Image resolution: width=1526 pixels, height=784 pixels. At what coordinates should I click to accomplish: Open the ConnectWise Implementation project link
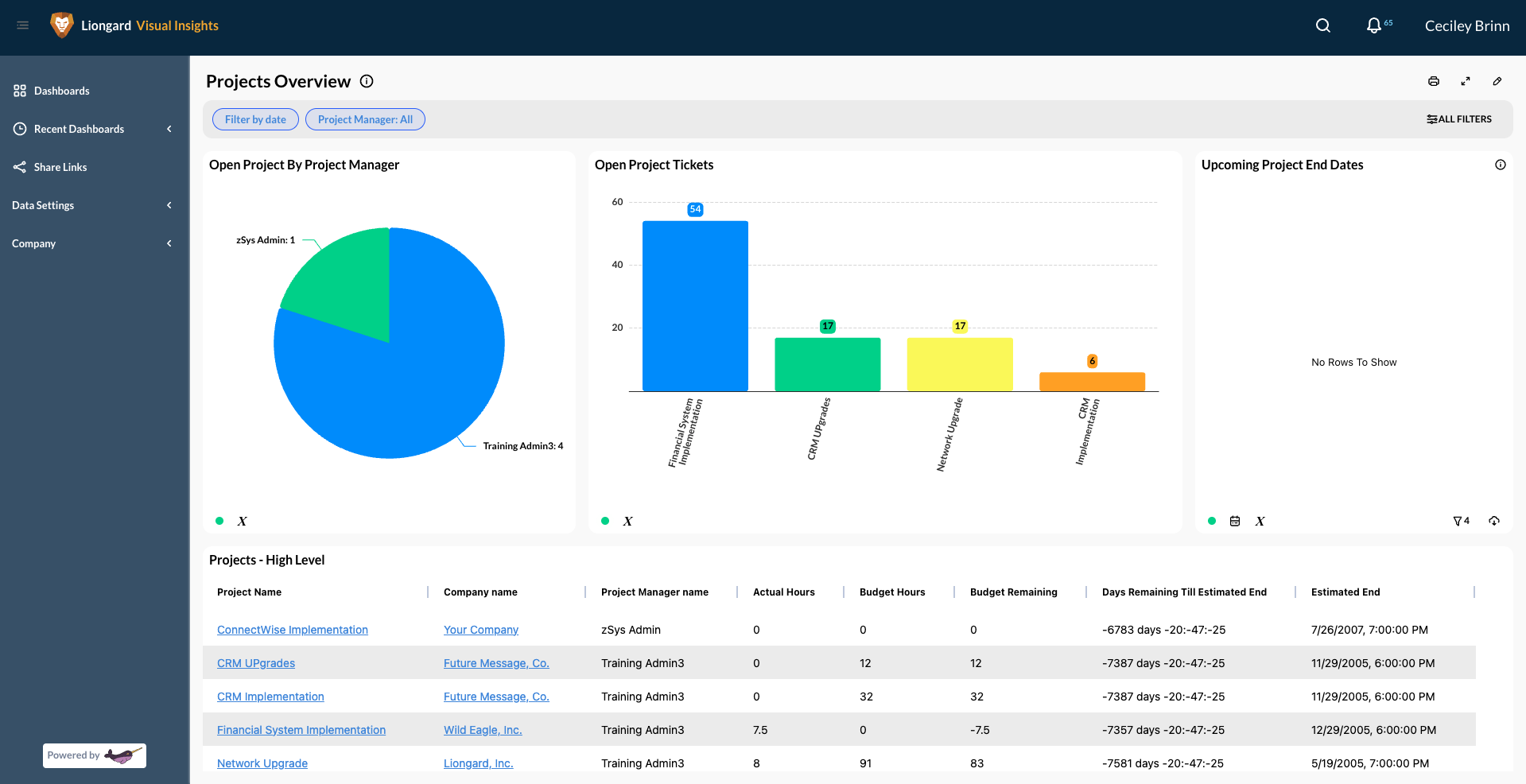[293, 630]
